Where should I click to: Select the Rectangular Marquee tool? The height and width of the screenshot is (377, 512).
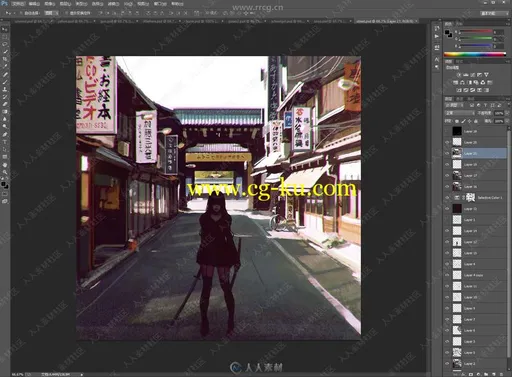pos(5,37)
